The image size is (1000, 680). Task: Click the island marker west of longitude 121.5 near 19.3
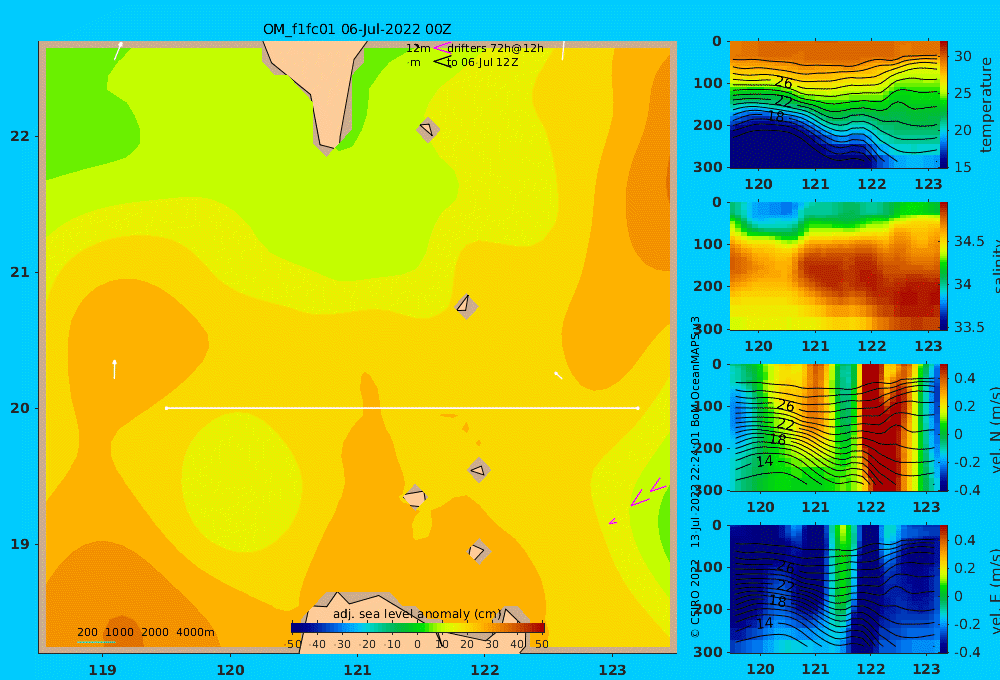[x=415, y=496]
